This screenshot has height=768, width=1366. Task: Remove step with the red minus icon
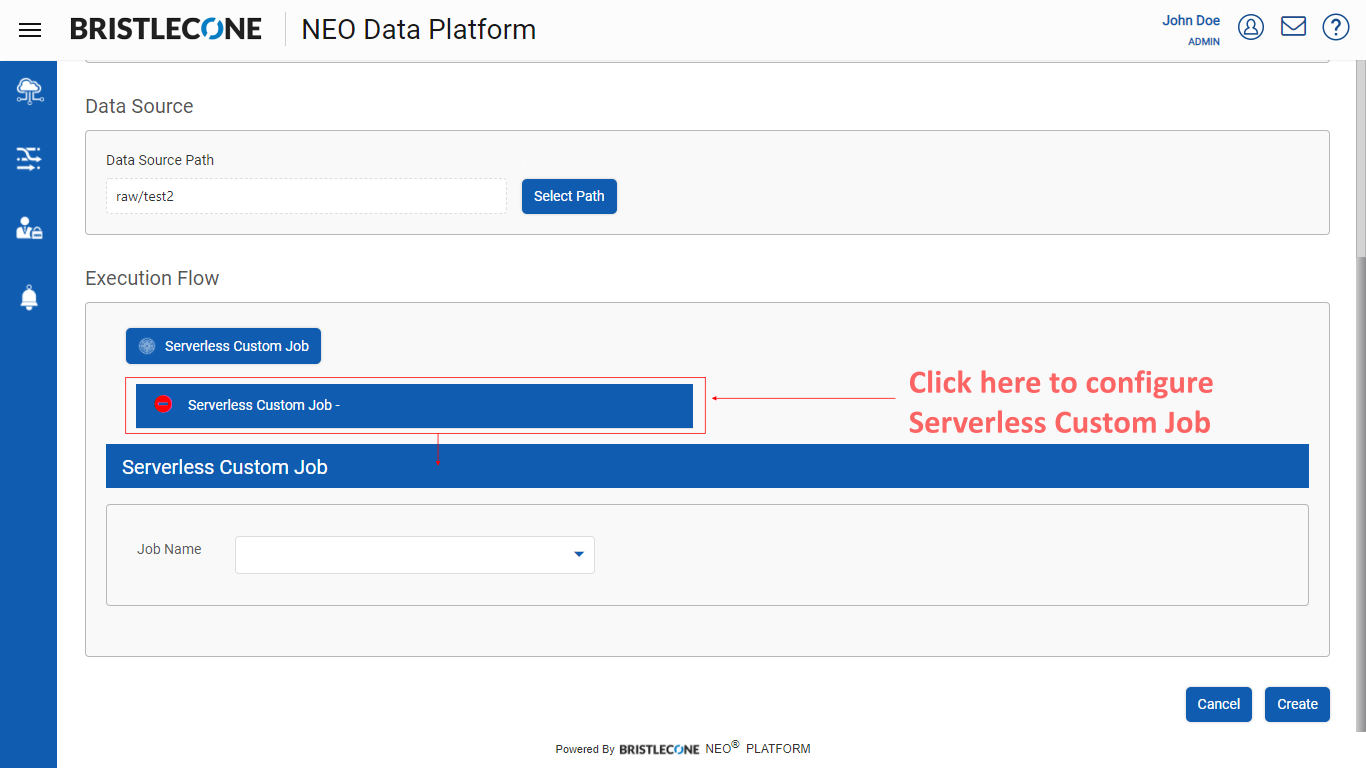(164, 404)
